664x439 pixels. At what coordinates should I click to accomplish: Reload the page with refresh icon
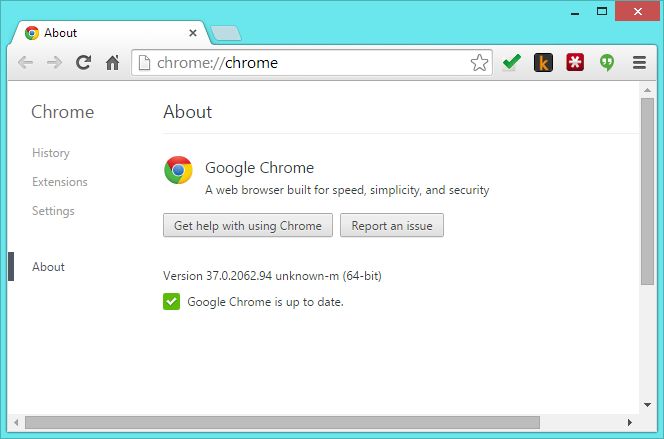pos(83,63)
